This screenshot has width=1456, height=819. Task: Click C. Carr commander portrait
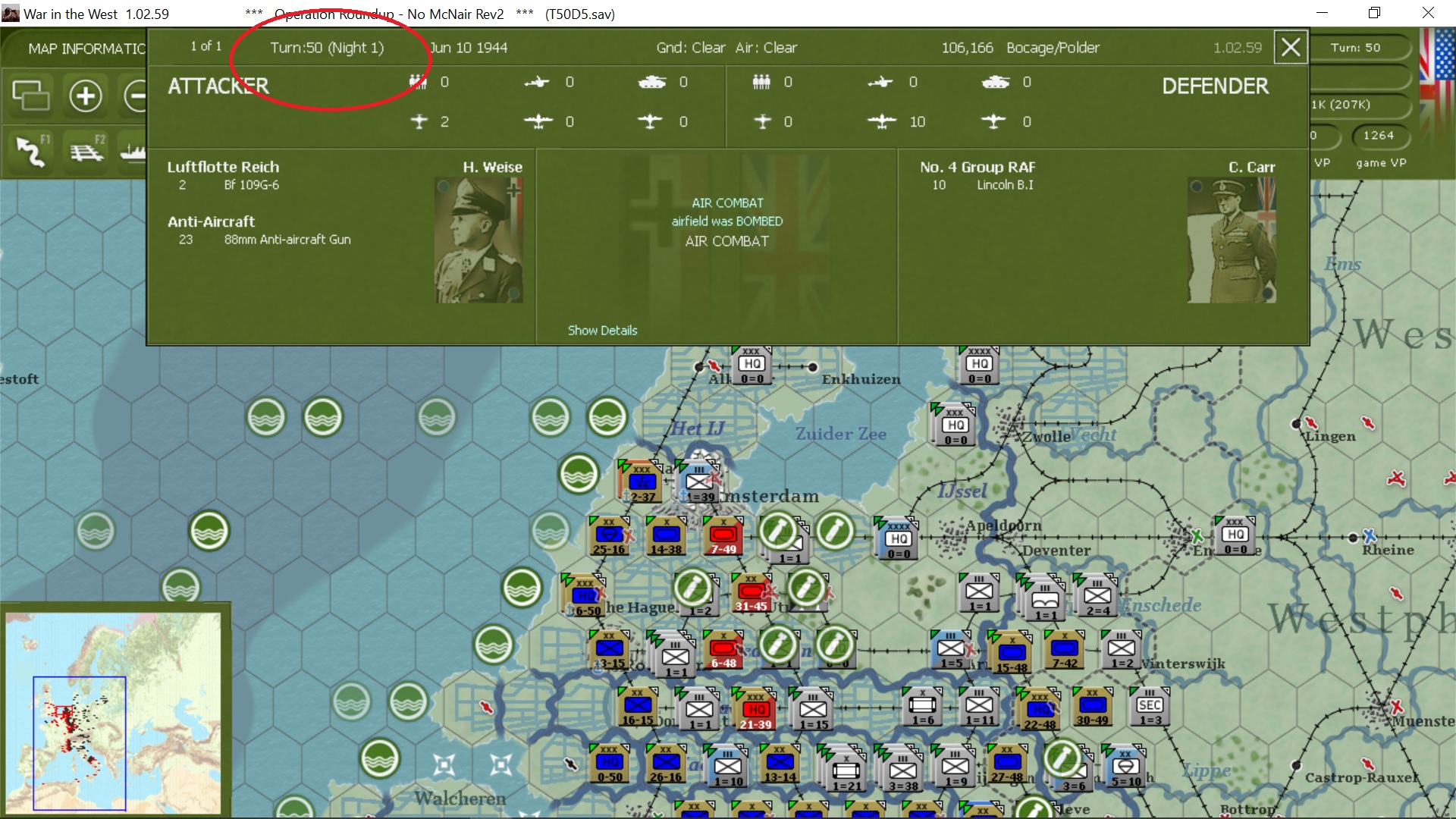click(x=1232, y=240)
